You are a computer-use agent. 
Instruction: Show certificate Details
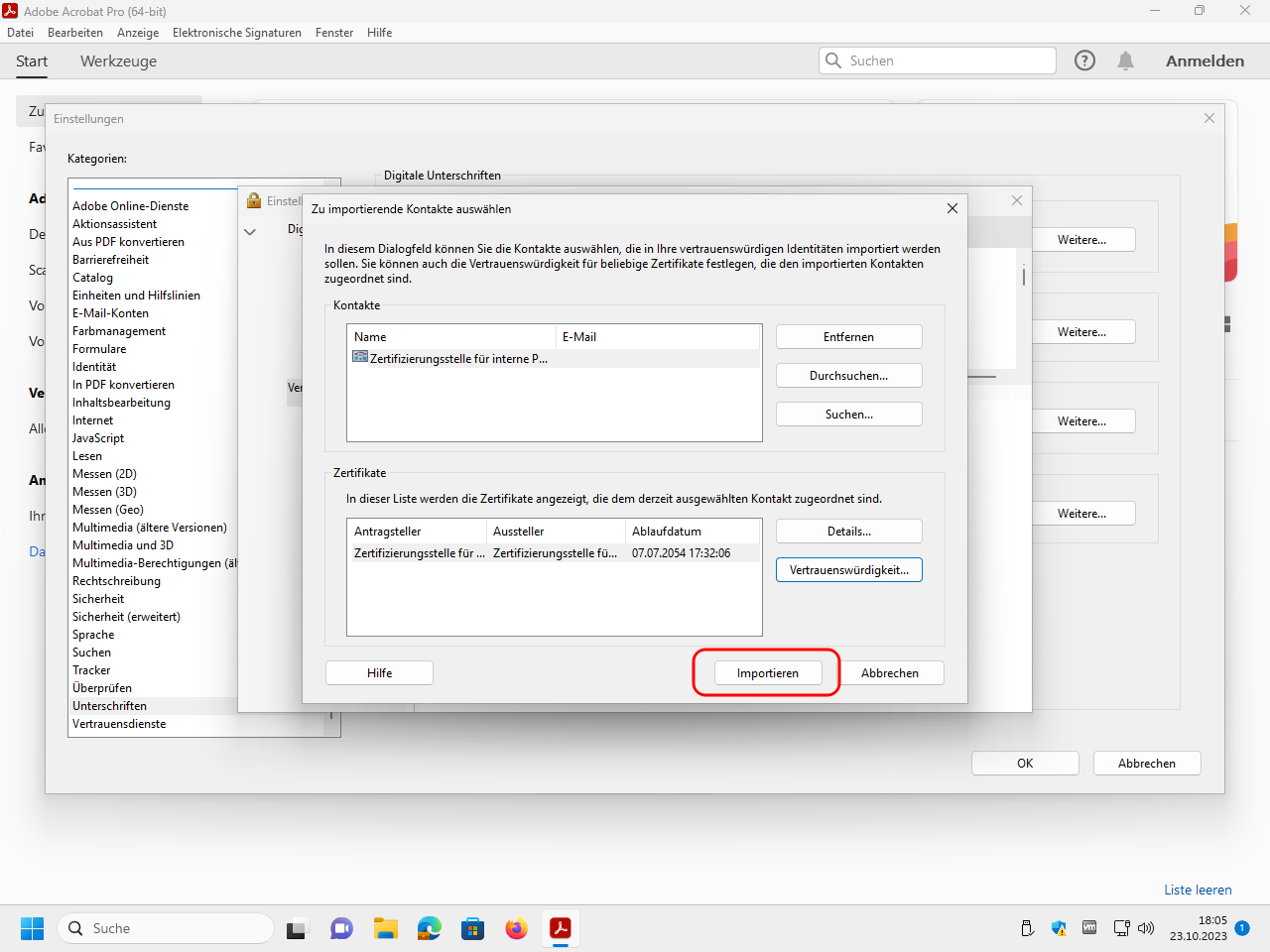coord(848,532)
